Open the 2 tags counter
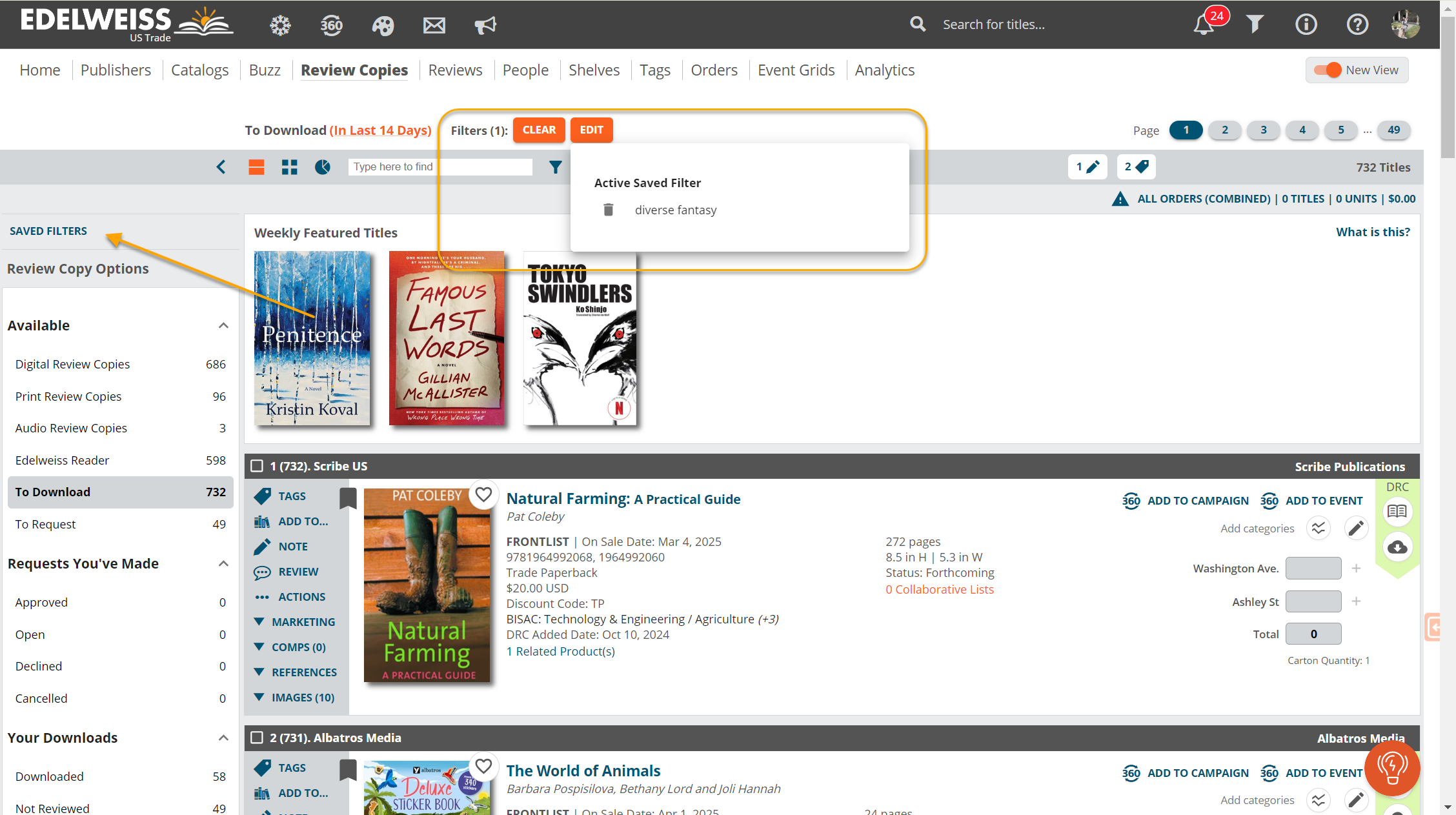 tap(1137, 167)
